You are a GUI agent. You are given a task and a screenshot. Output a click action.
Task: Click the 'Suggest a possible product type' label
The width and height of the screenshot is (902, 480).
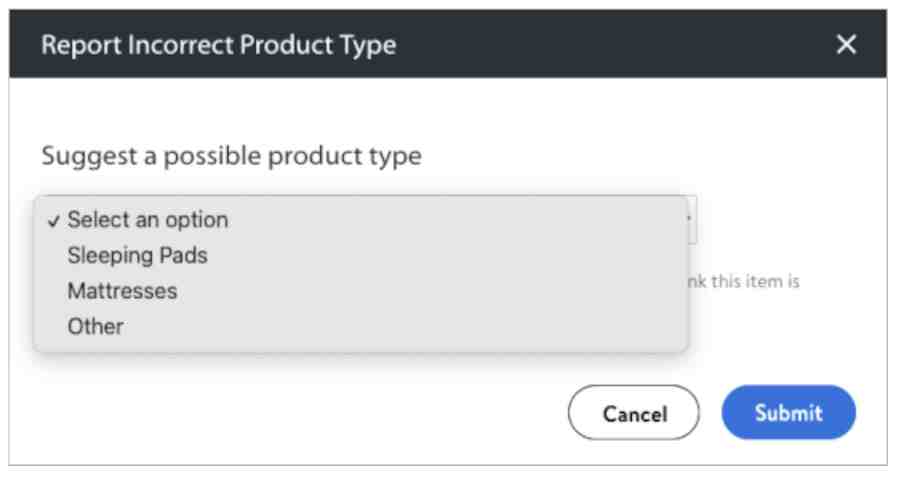pyautogui.click(x=231, y=156)
